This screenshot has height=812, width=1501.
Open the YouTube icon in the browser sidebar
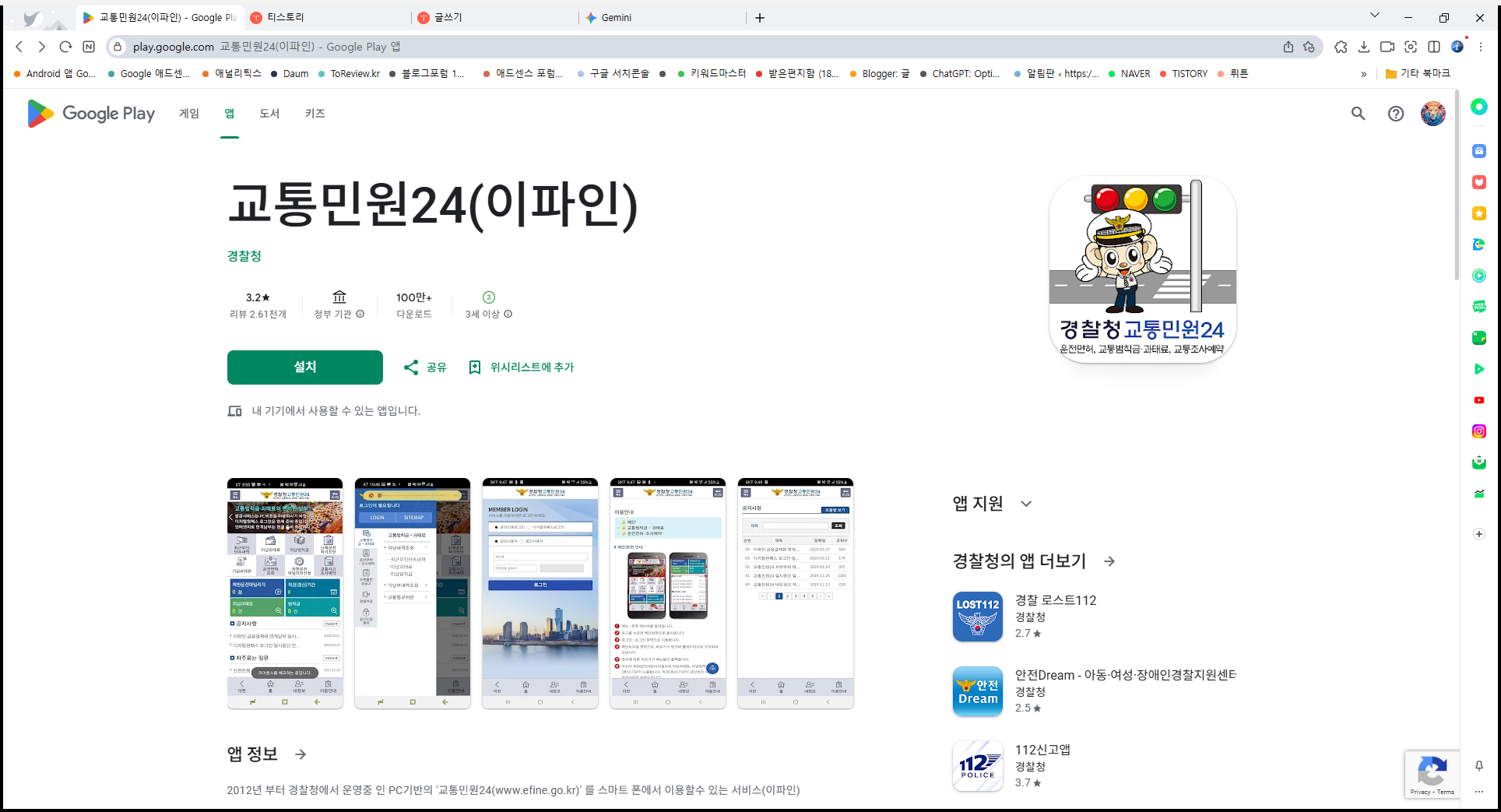click(x=1478, y=400)
